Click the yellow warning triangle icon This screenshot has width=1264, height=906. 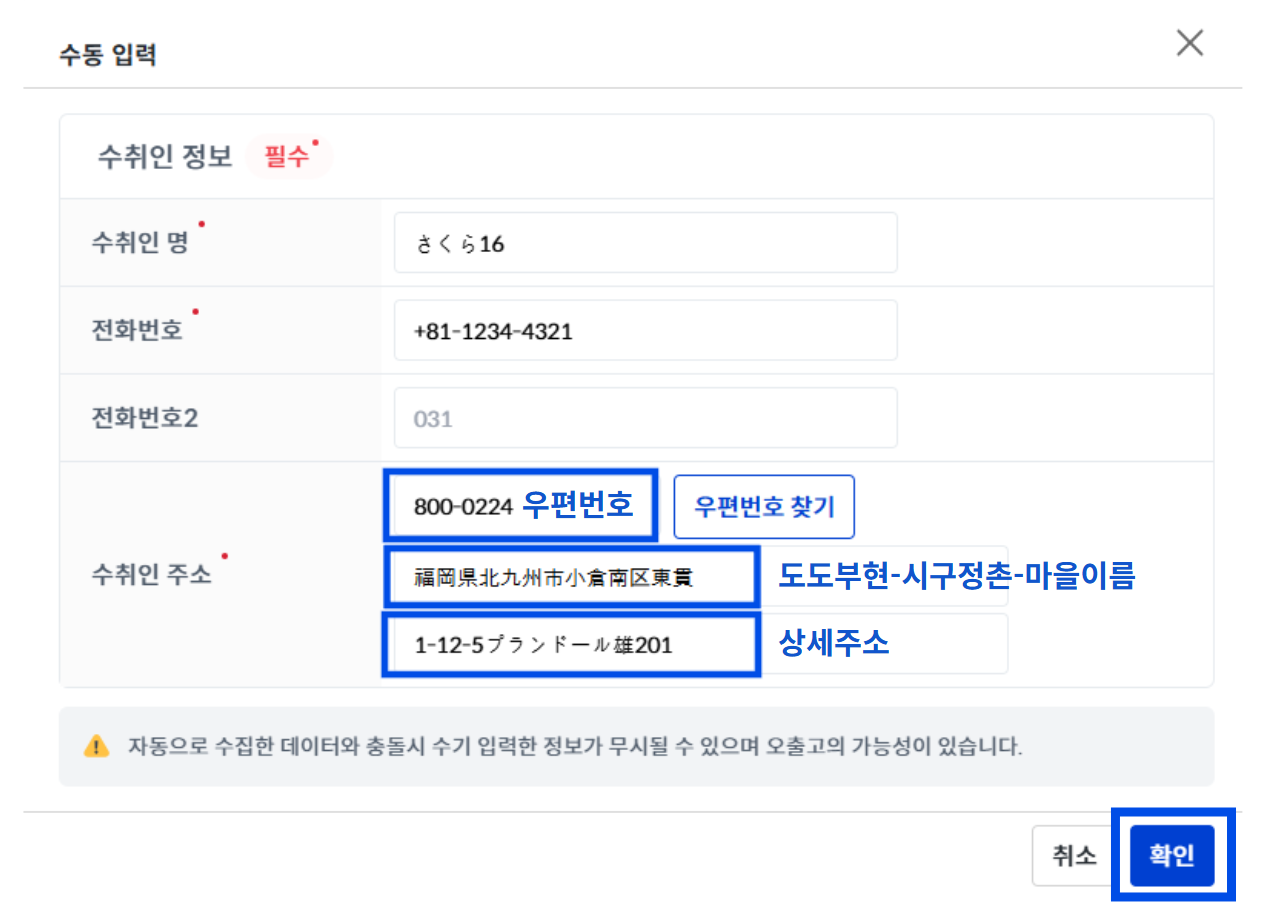pyautogui.click(x=96, y=746)
